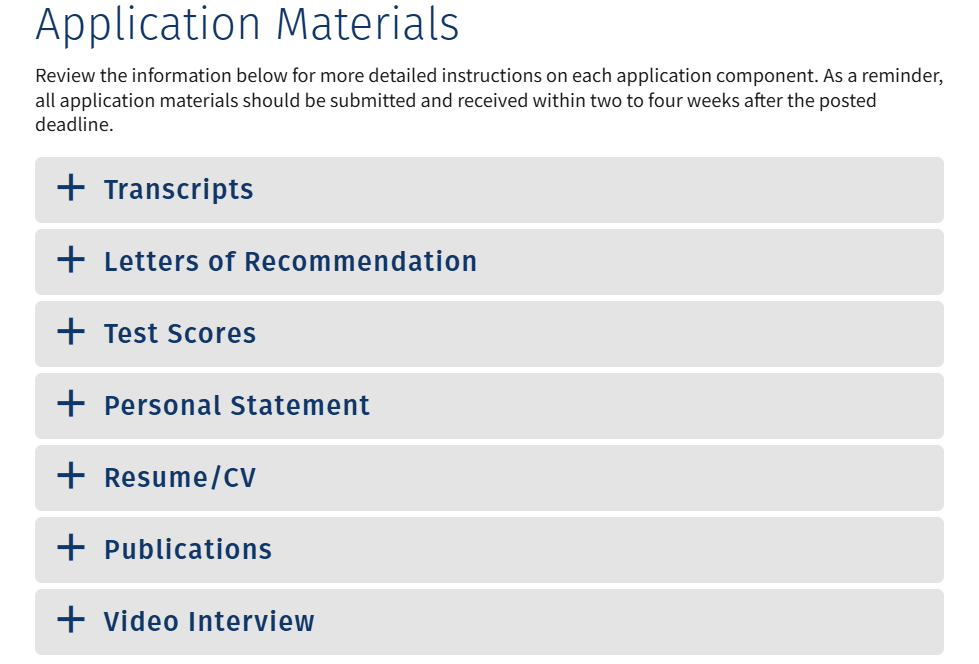Click the plus icon next to Publications
Image resolution: width=979 pixels, height=664 pixels.
pyautogui.click(x=71, y=547)
